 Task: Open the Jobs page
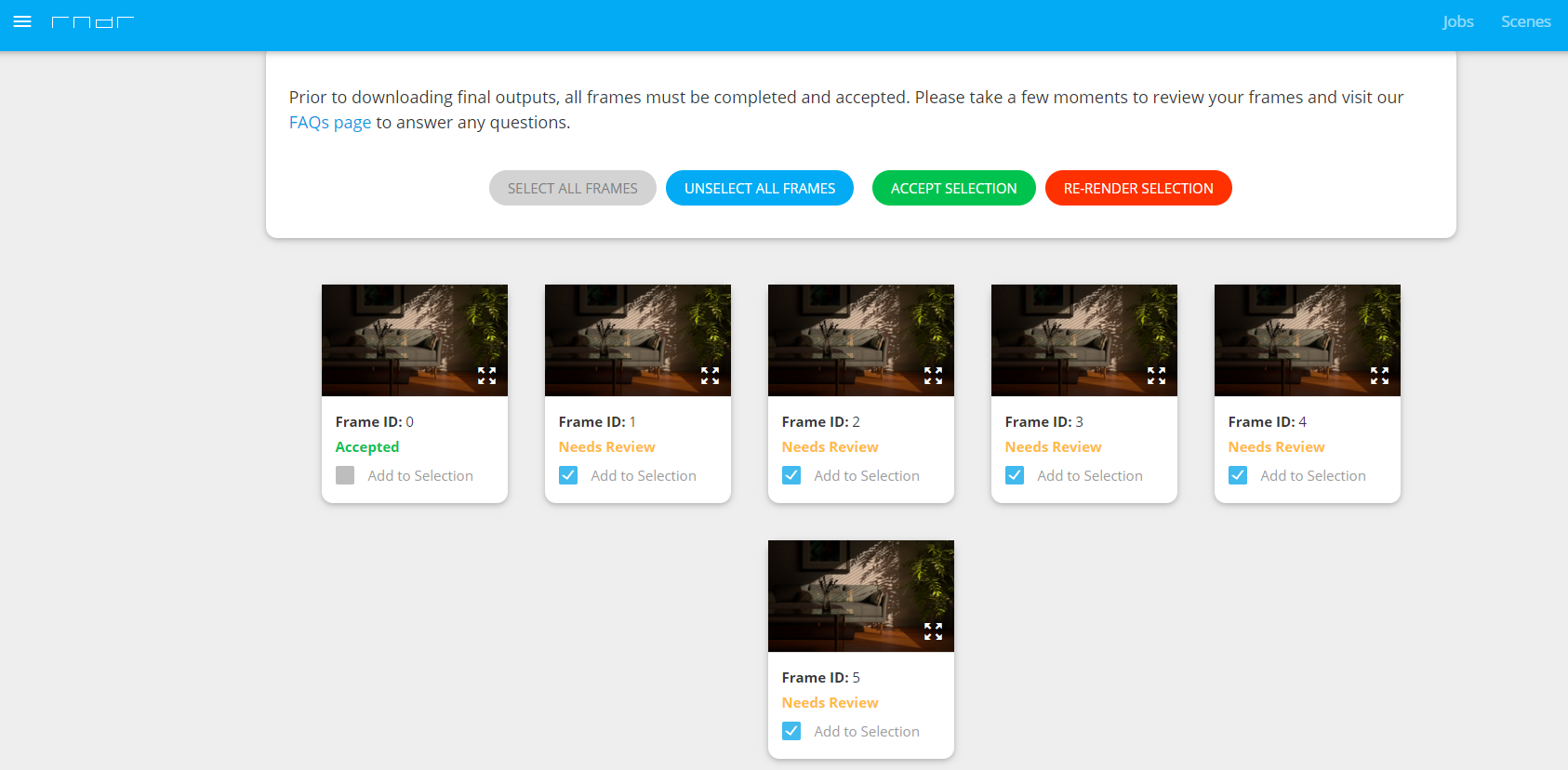1458,21
